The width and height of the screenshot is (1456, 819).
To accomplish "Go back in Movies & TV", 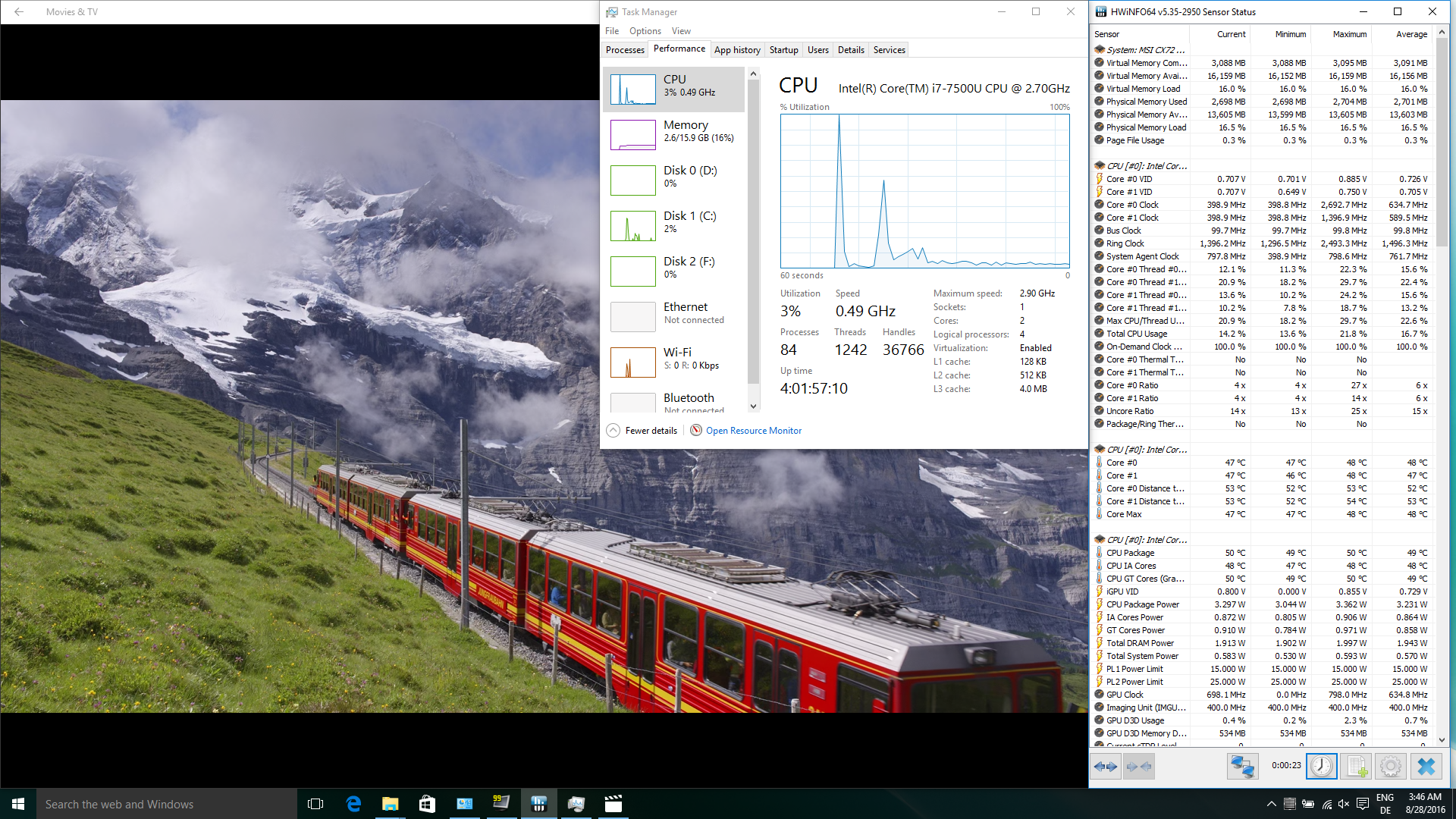I will 19,11.
